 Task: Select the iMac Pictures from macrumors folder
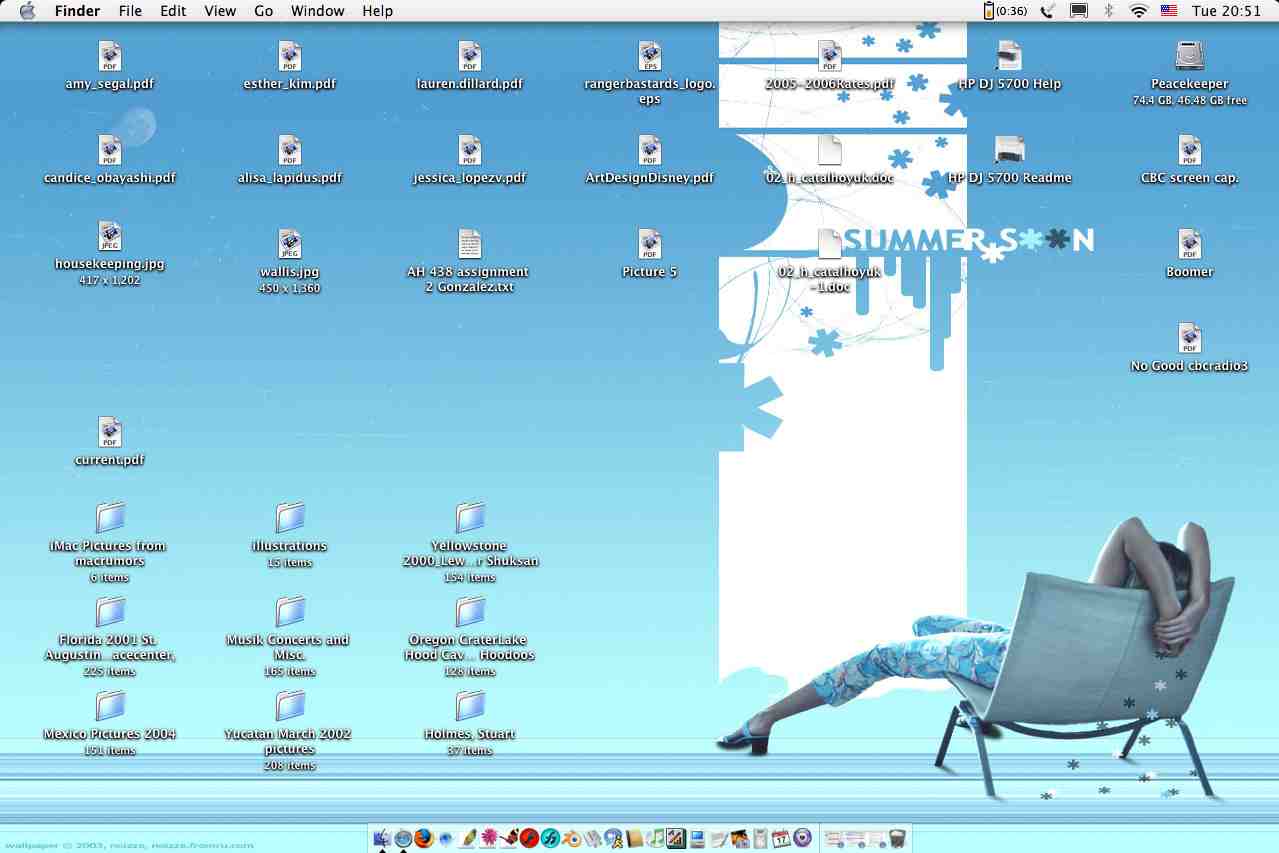click(110, 518)
